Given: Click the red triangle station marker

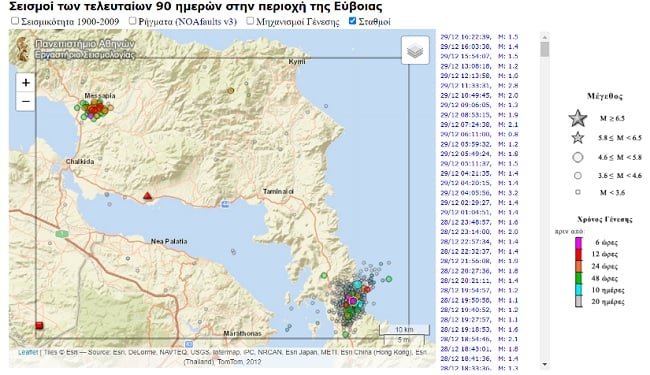Looking at the screenshot, I should [148, 196].
